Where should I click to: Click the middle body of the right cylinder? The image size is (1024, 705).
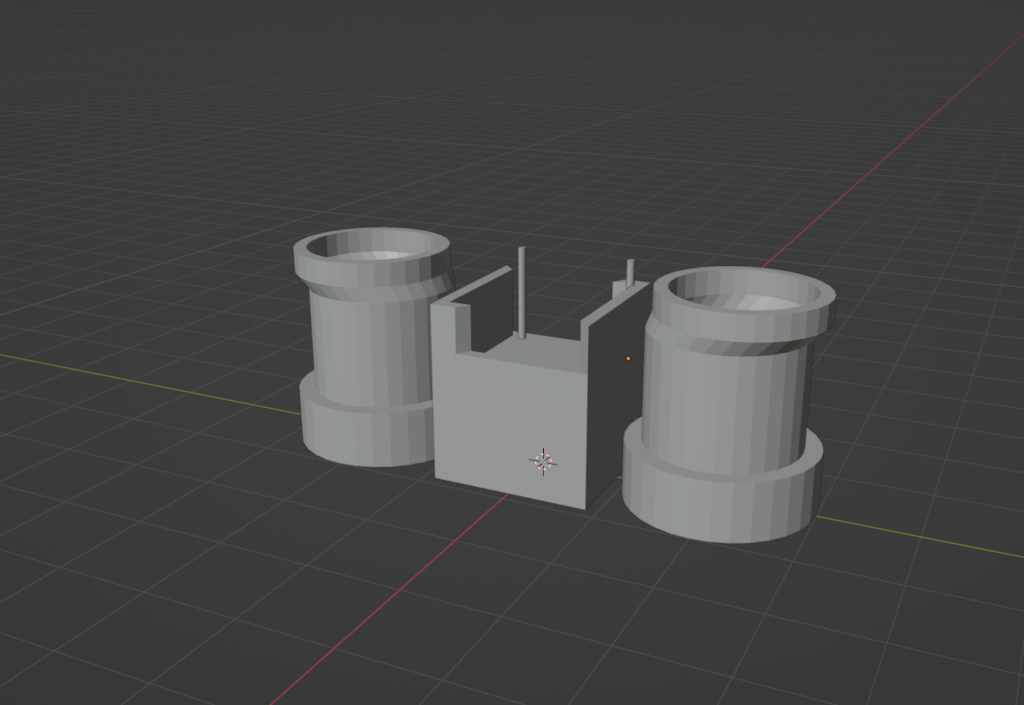(720, 400)
